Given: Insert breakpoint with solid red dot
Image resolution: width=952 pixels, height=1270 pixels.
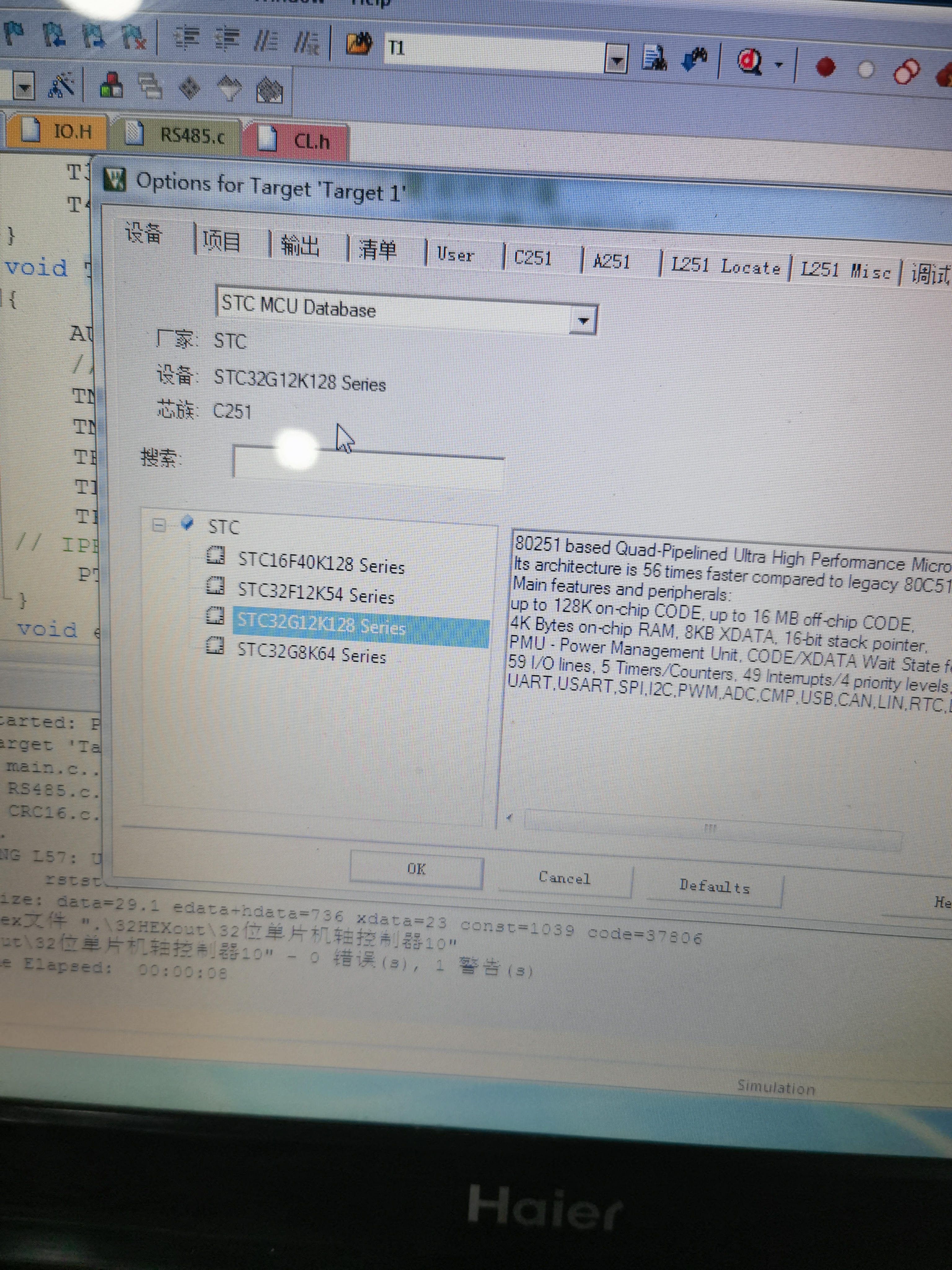Looking at the screenshot, I should point(825,67).
